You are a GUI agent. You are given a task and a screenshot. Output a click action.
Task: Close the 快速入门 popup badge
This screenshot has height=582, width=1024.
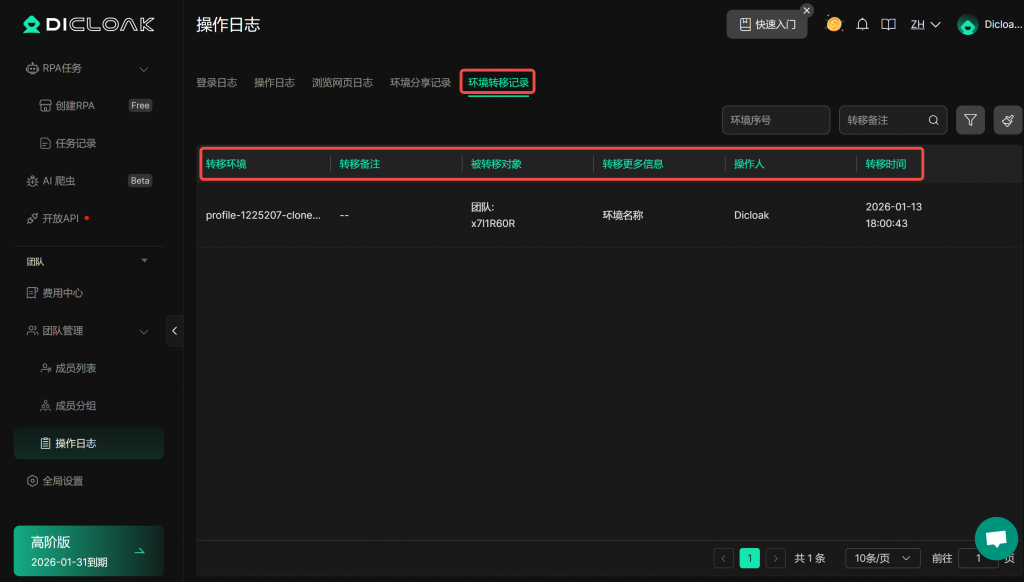tap(807, 10)
